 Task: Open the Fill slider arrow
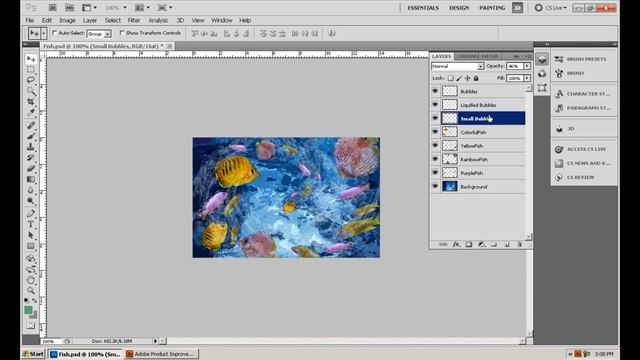(527, 78)
